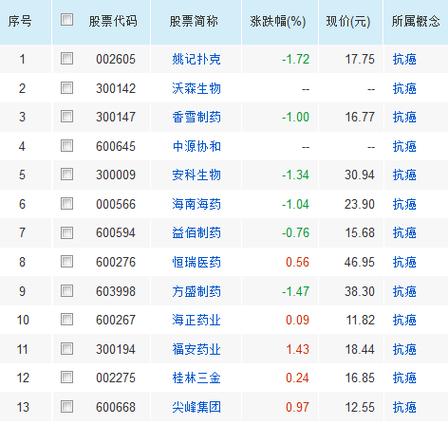The image size is (448, 424).
Task: Open the 姚记扑克 stock link
Action: [x=196, y=59]
